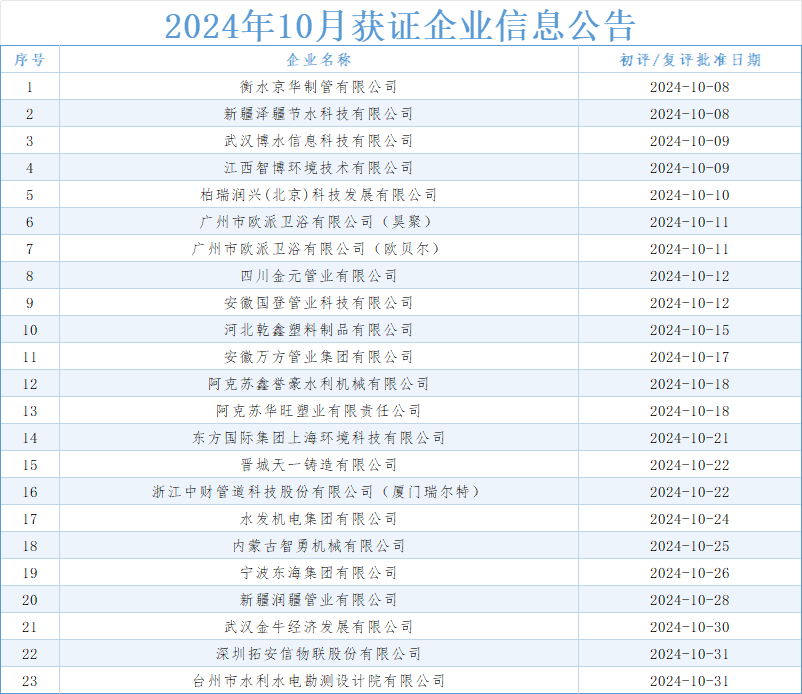Select 安徽国登管业科技有限公司 company name
802x694 pixels.
tap(319, 303)
